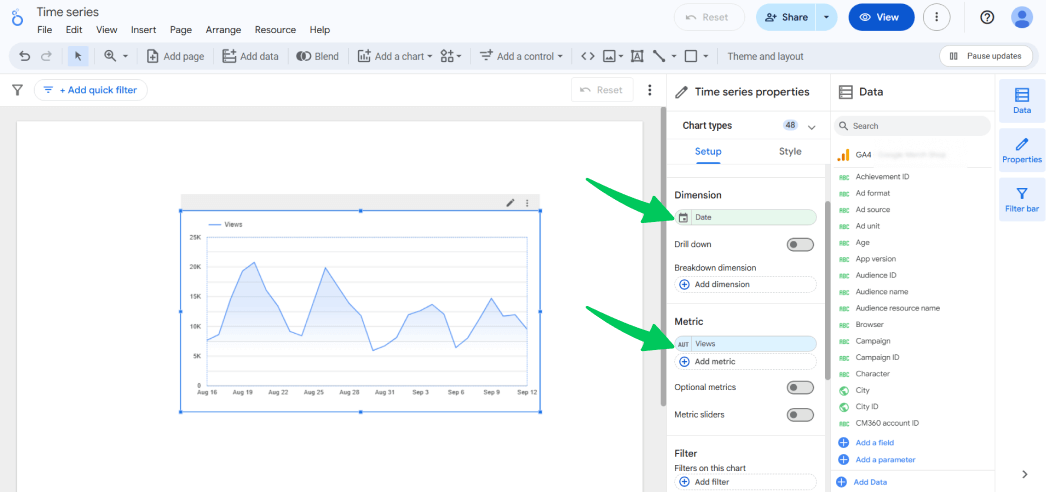Expand the line tool options arrow

674,57
